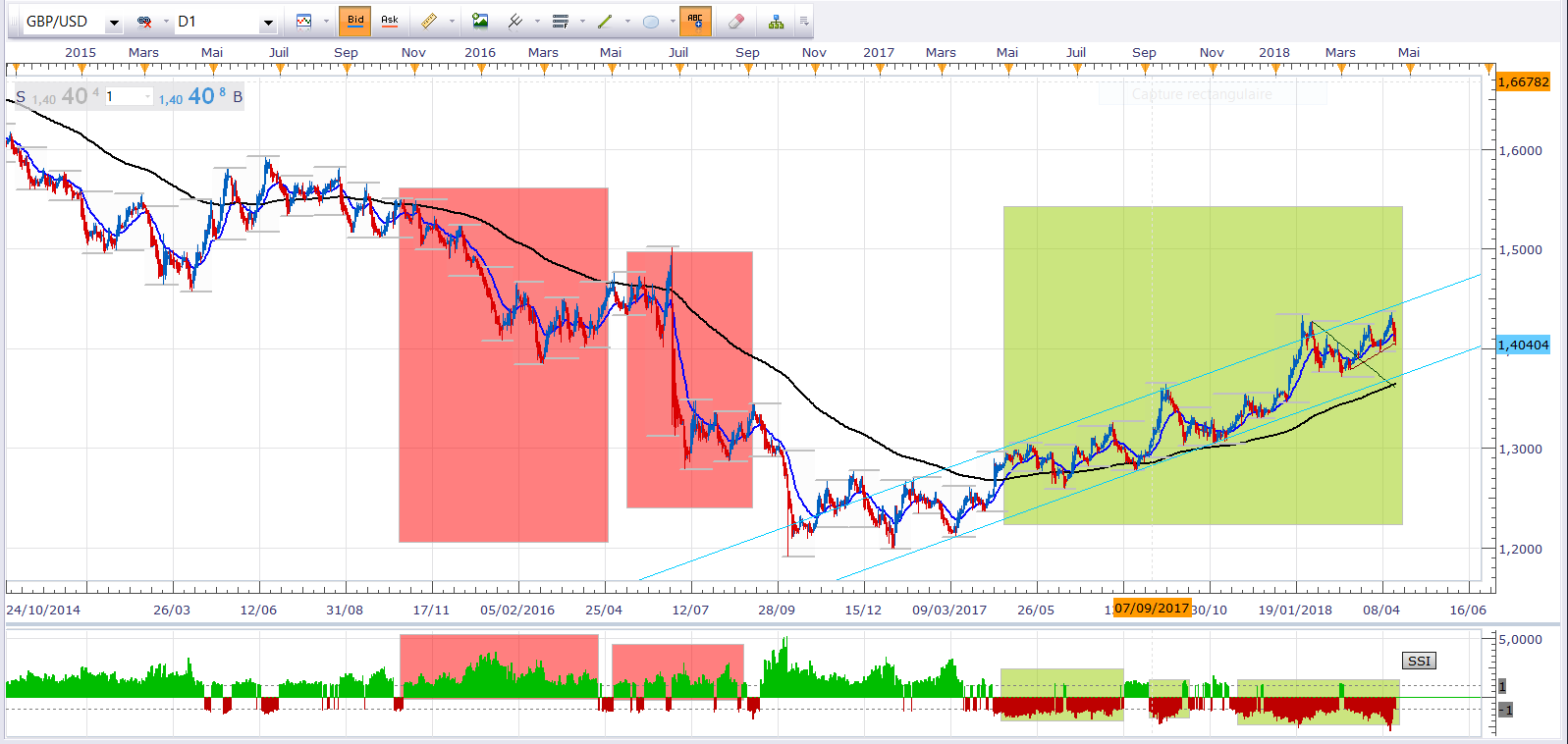Image resolution: width=1568 pixels, height=744 pixels.
Task: Toggle the Ask price display
Action: 390,21
